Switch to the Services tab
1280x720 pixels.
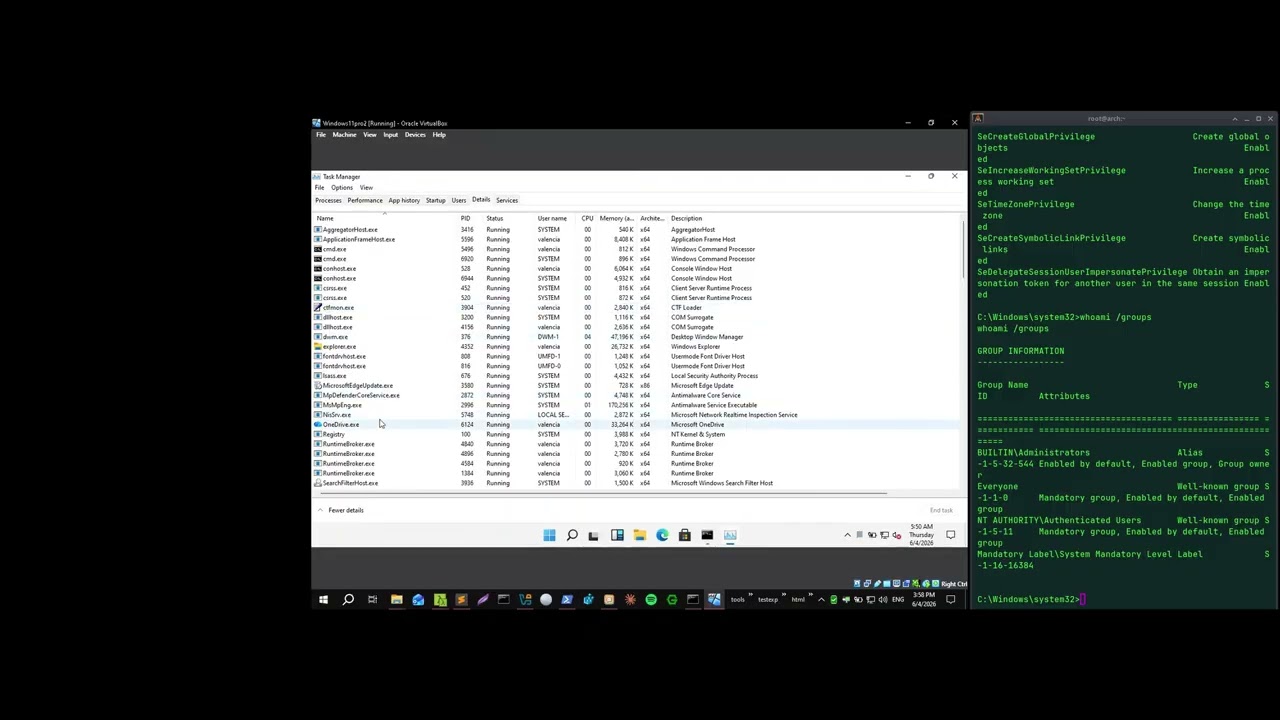click(507, 200)
